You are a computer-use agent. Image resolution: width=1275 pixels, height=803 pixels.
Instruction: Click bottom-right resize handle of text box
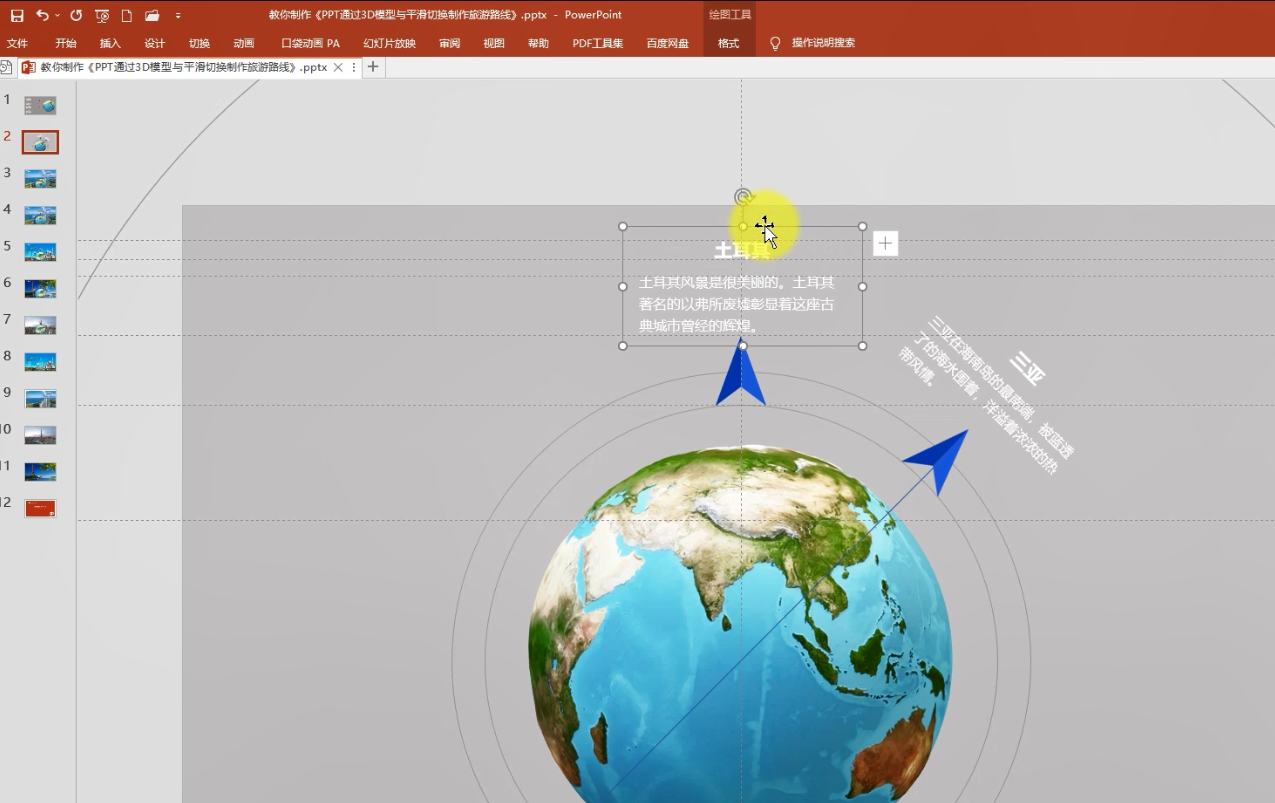[x=863, y=346]
